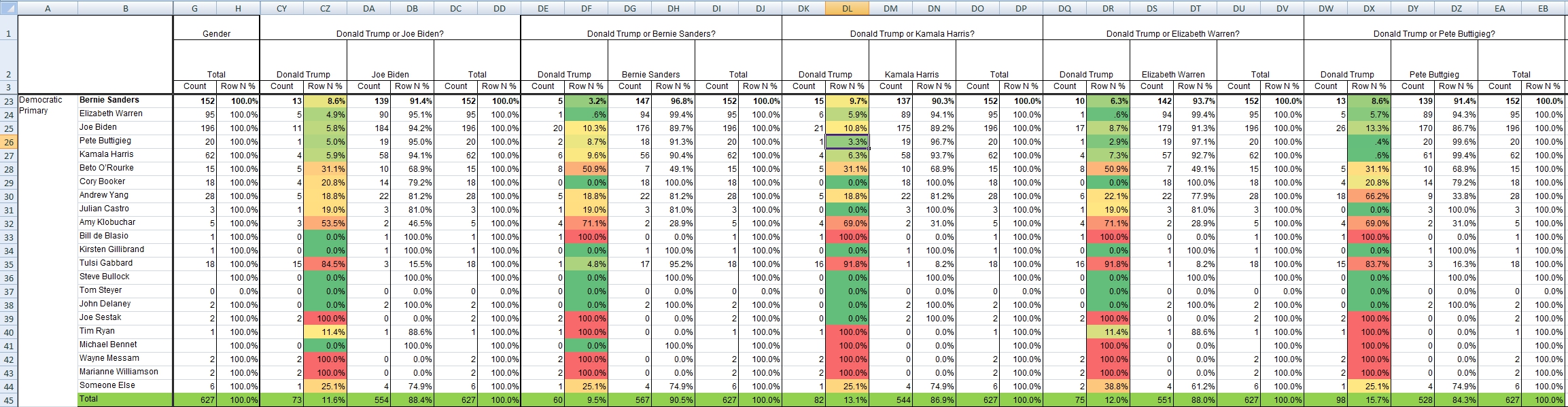Click the 84.3% cell in Total row
Viewport: 1568px width, 407px height.
[x=1456, y=400]
